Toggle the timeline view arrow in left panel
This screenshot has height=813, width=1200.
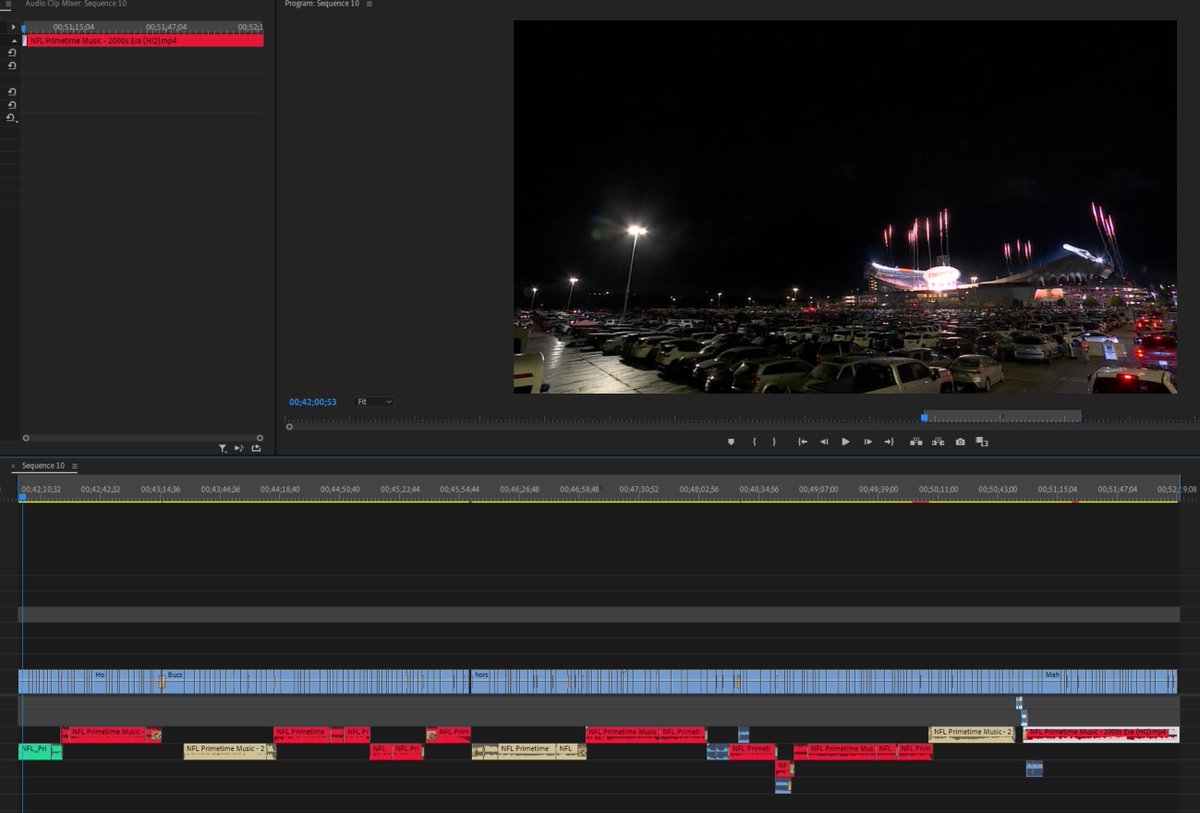[x=12, y=27]
